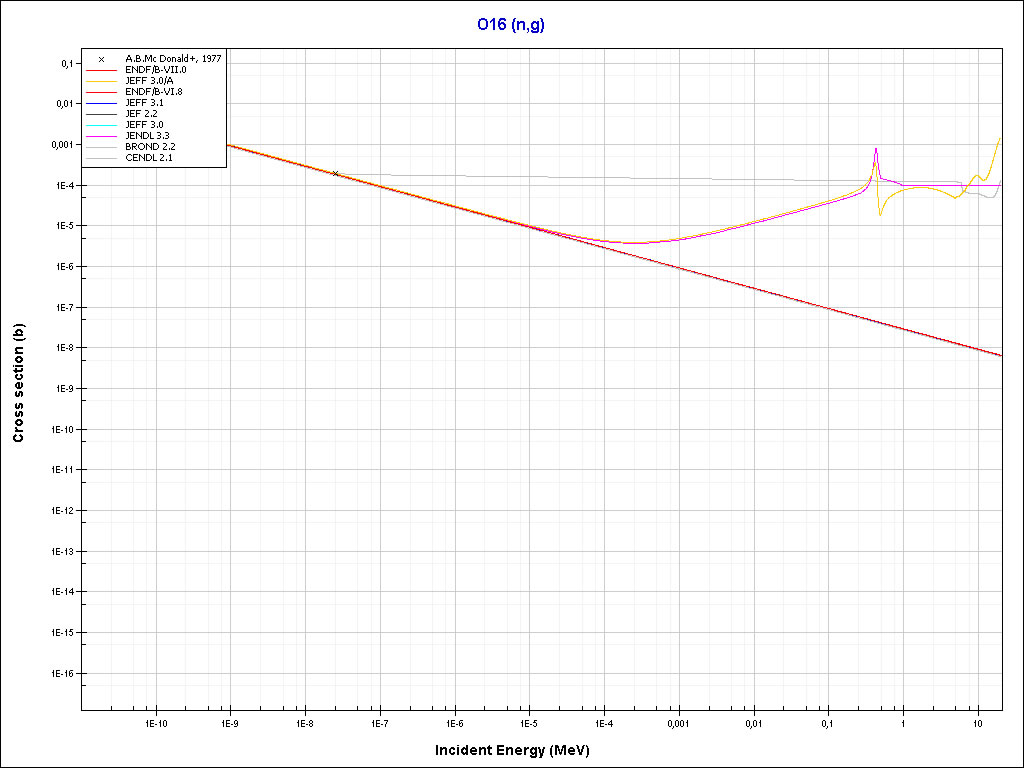
Task: Click the 0,001 tick label on x-axis
Action: [x=678, y=722]
